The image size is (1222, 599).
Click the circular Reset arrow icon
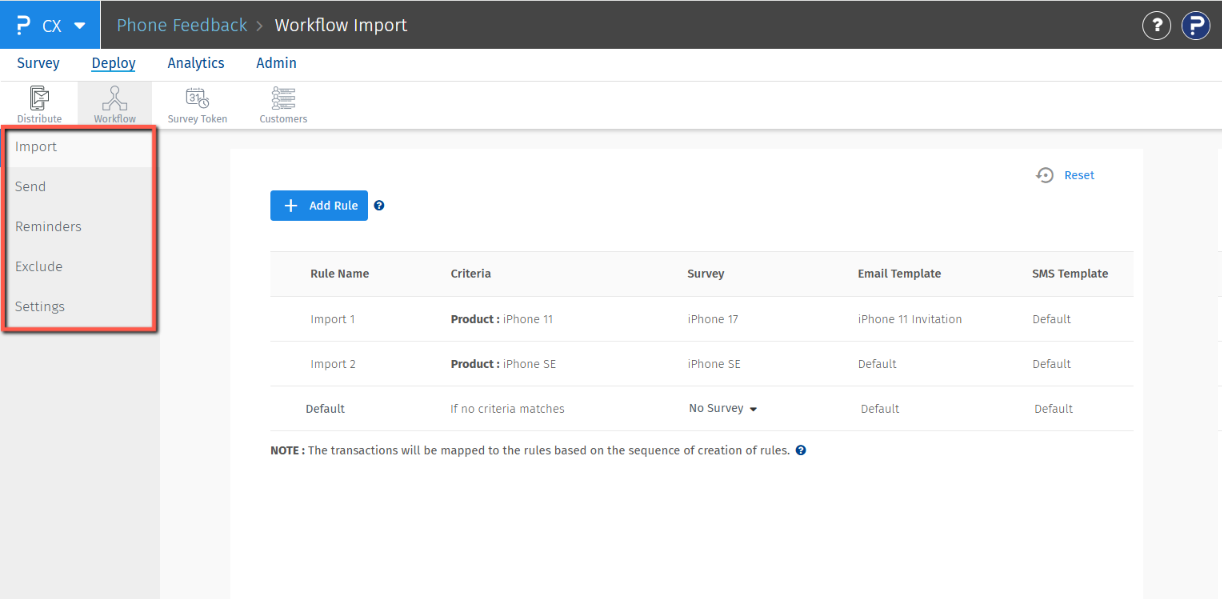[x=1045, y=175]
